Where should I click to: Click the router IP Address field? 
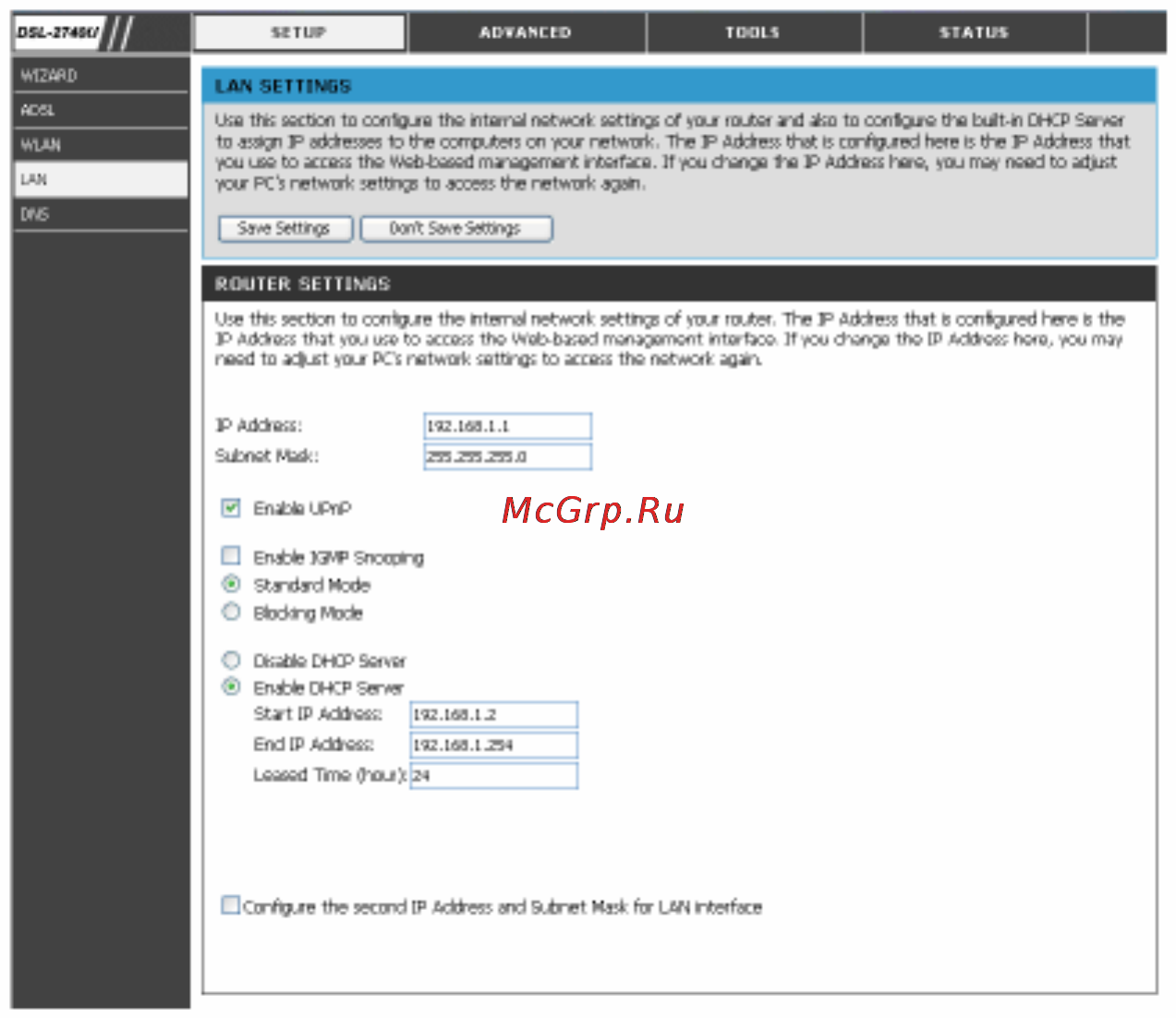pyautogui.click(x=507, y=426)
